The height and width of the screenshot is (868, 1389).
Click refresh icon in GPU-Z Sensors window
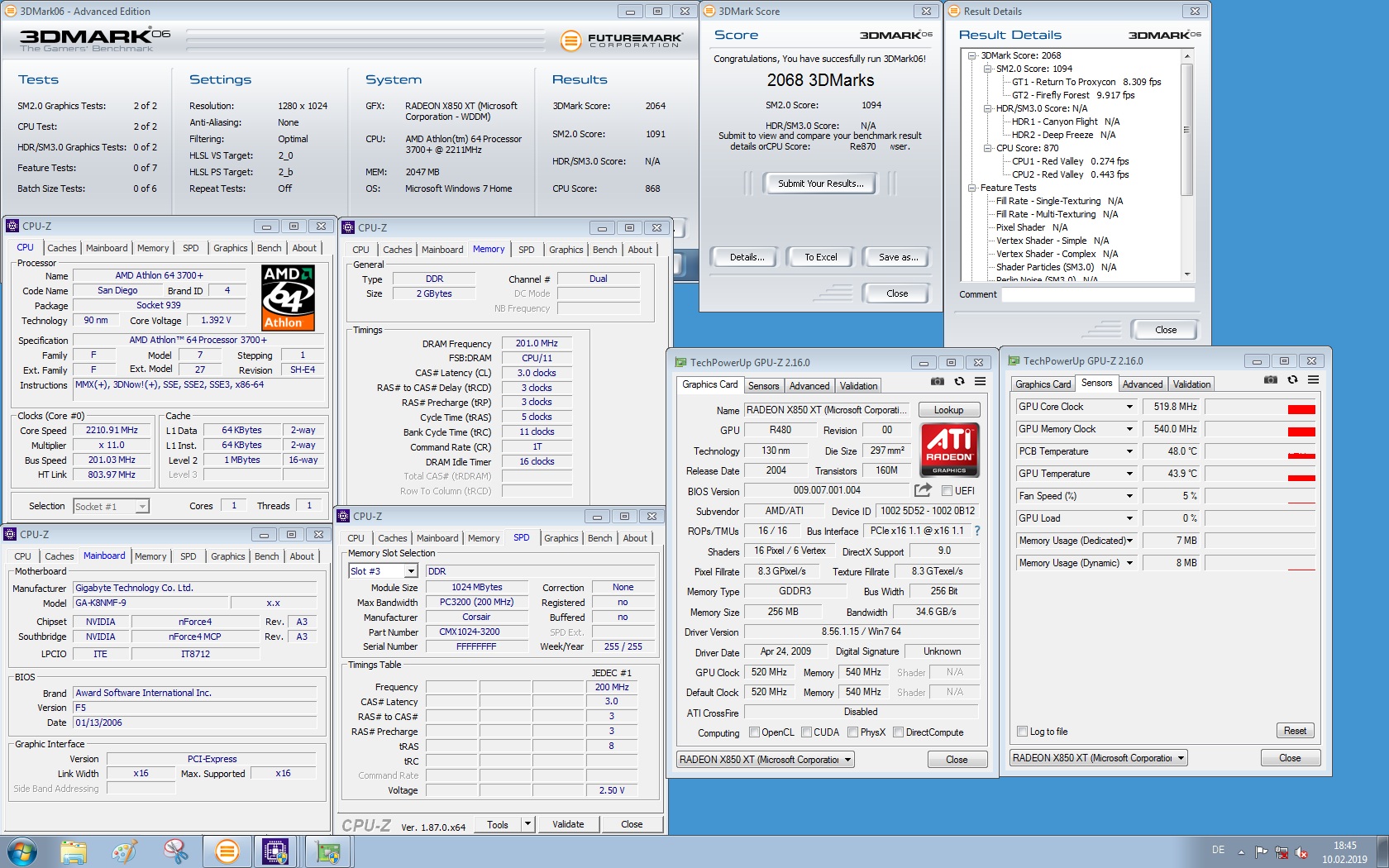[1292, 379]
